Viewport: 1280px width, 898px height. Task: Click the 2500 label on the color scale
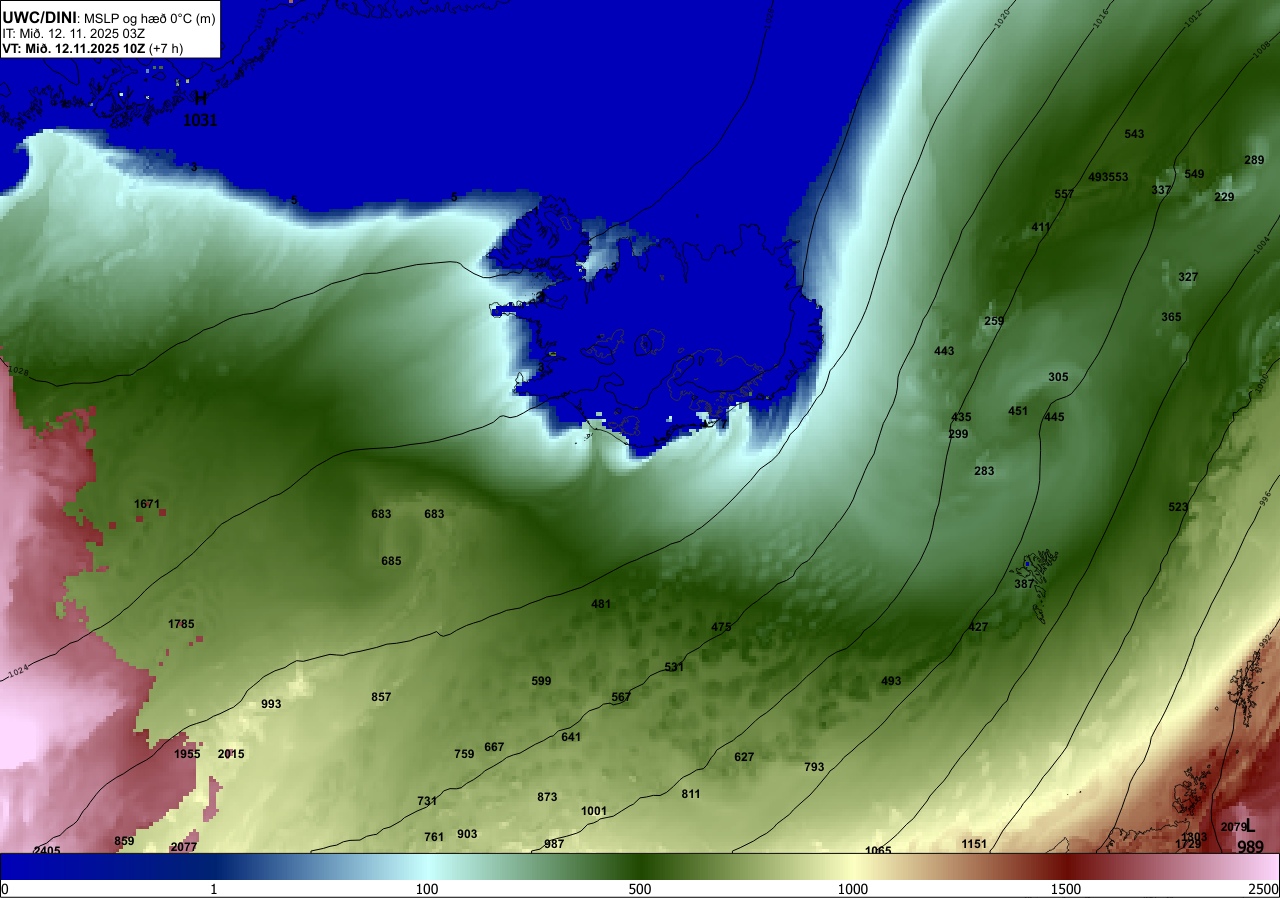[1265, 889]
